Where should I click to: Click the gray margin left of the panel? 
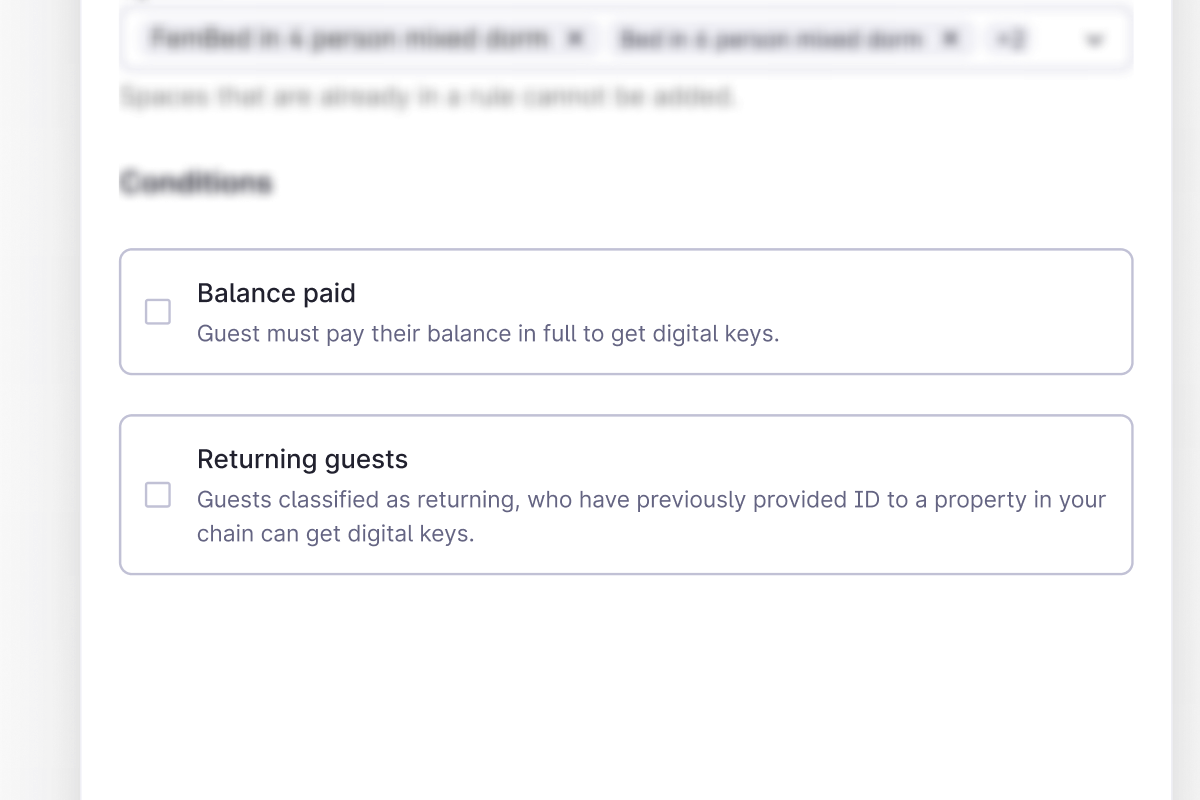[40, 400]
